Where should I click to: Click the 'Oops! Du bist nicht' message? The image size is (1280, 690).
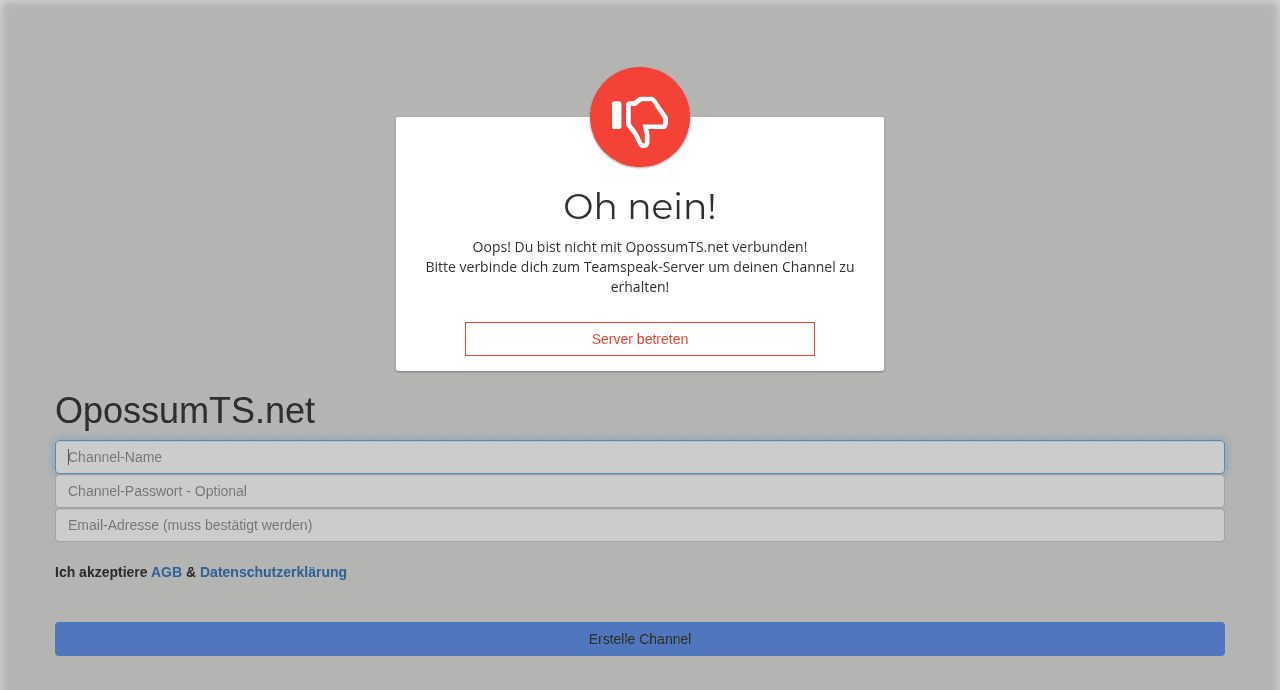coord(640,266)
